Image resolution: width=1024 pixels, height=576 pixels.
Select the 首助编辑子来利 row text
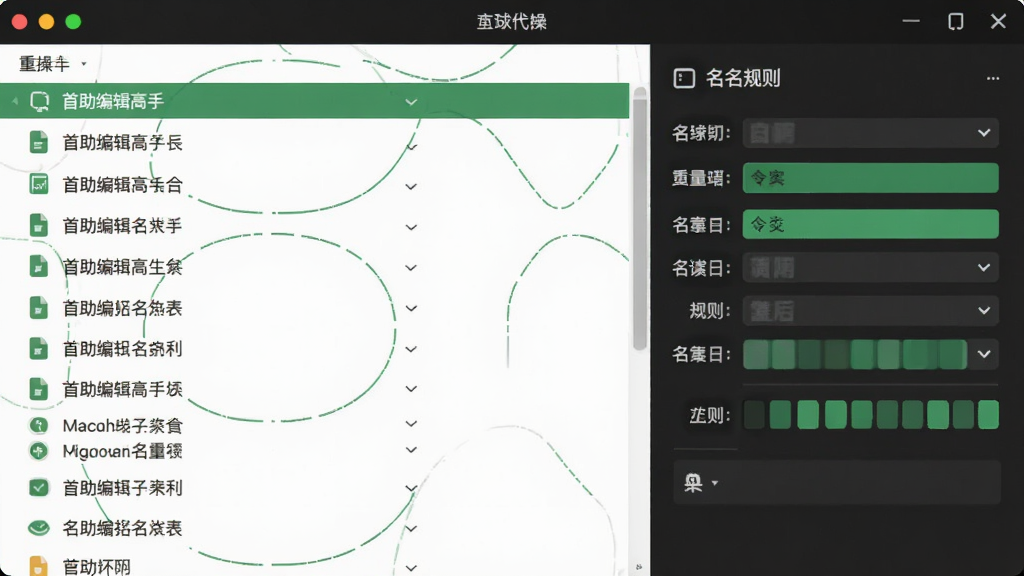click(x=122, y=488)
